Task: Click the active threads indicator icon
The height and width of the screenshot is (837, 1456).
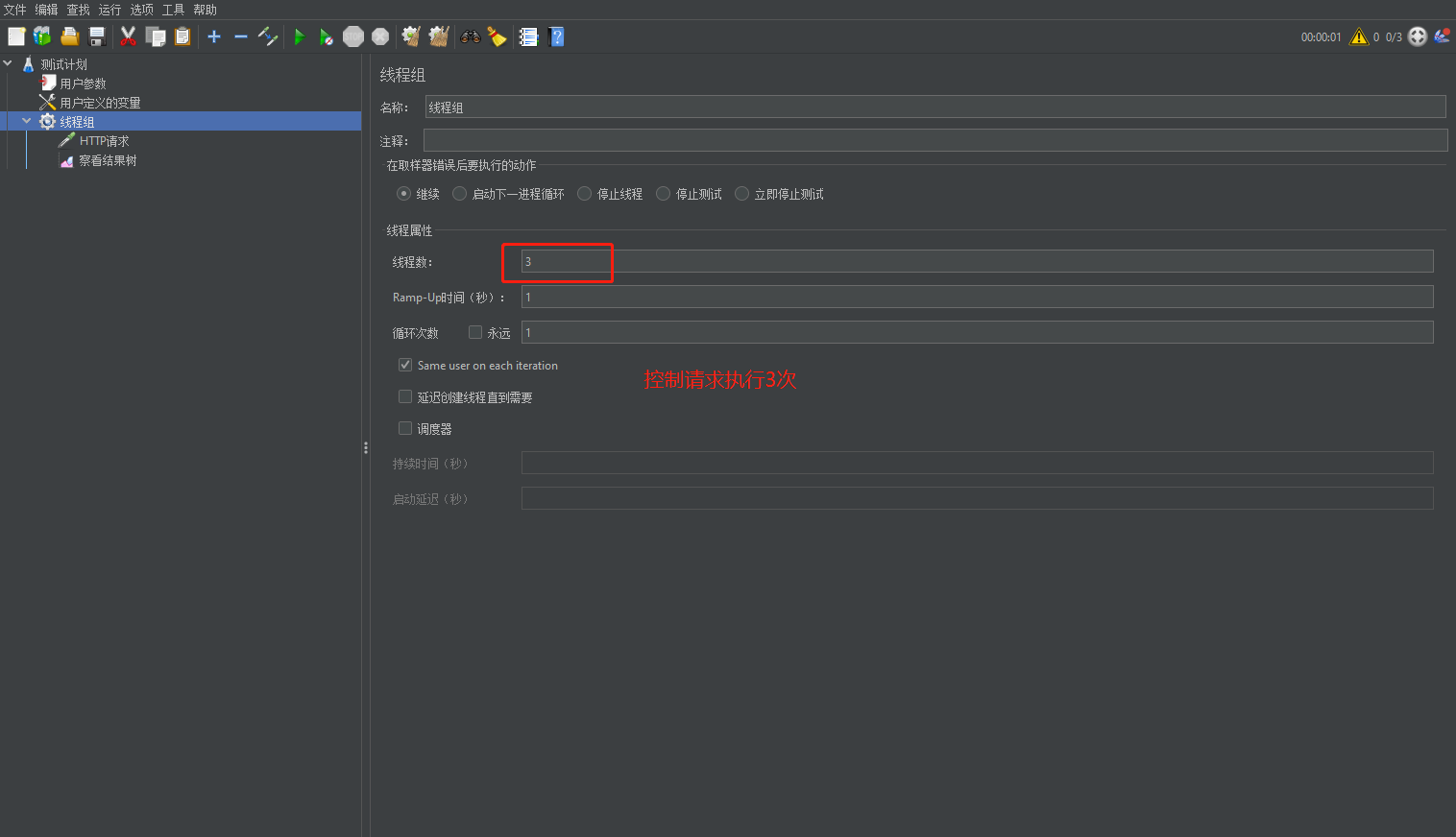Action: [x=1418, y=36]
